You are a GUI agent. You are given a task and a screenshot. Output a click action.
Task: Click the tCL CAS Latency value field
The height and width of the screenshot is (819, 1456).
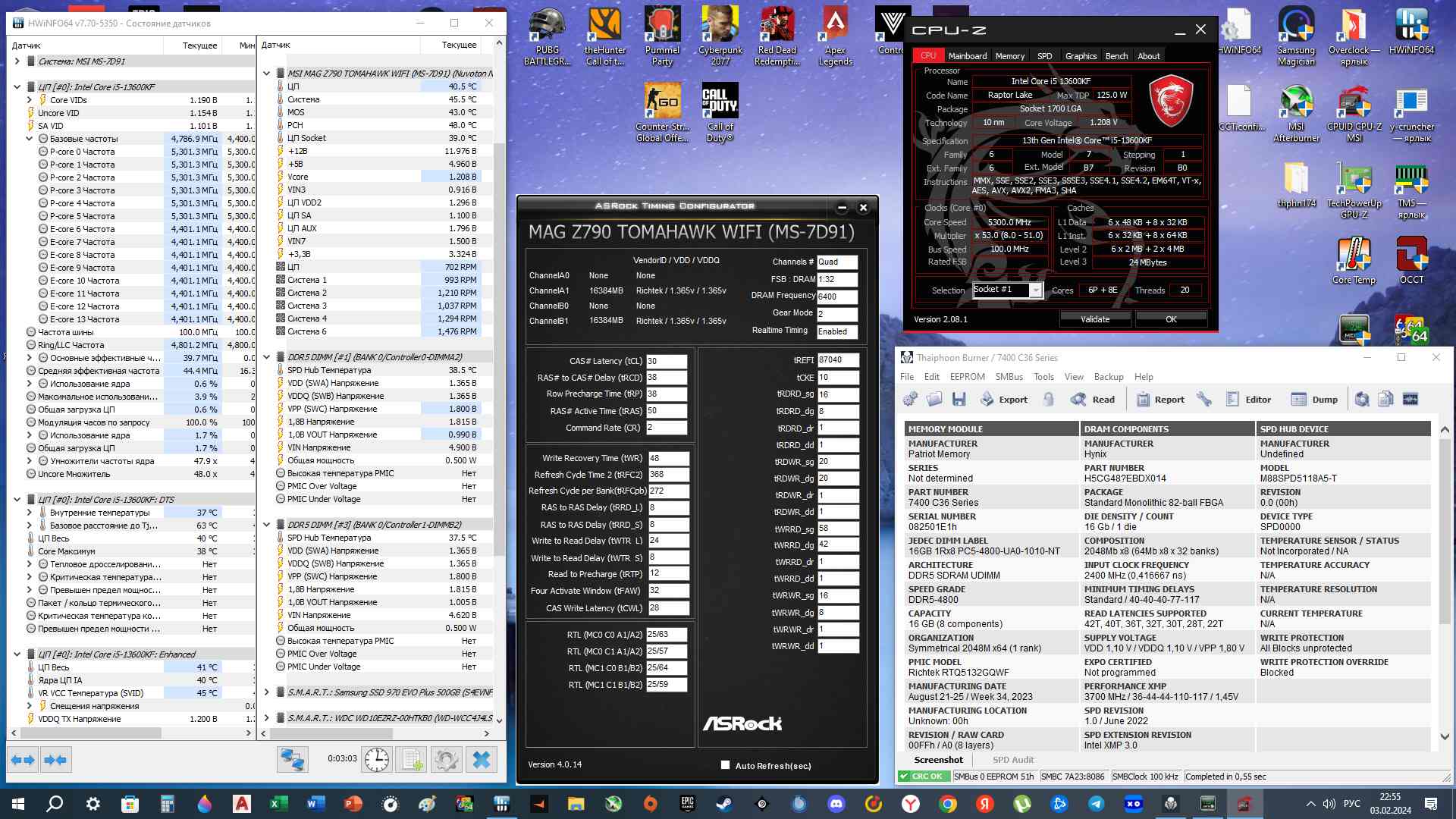point(666,361)
